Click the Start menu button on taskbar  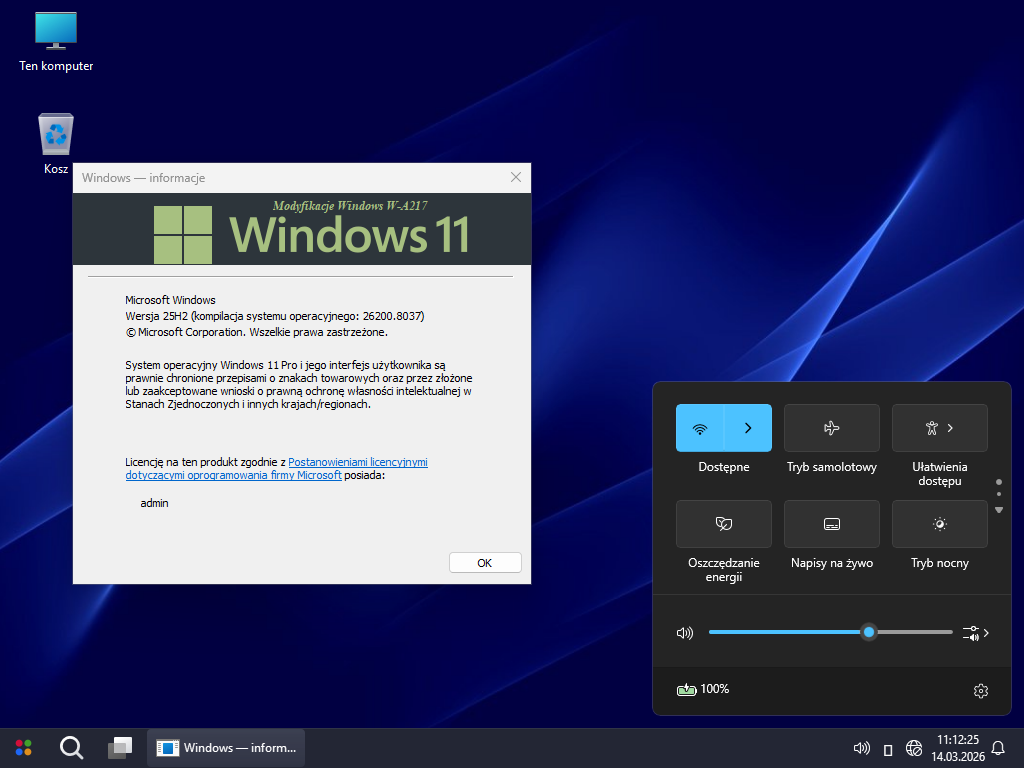coord(23,747)
